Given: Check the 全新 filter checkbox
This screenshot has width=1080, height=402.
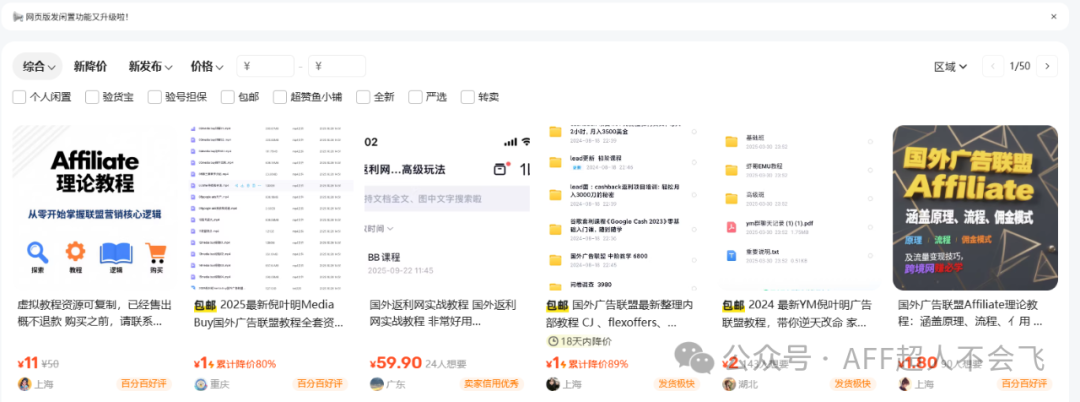Looking at the screenshot, I should [363, 97].
